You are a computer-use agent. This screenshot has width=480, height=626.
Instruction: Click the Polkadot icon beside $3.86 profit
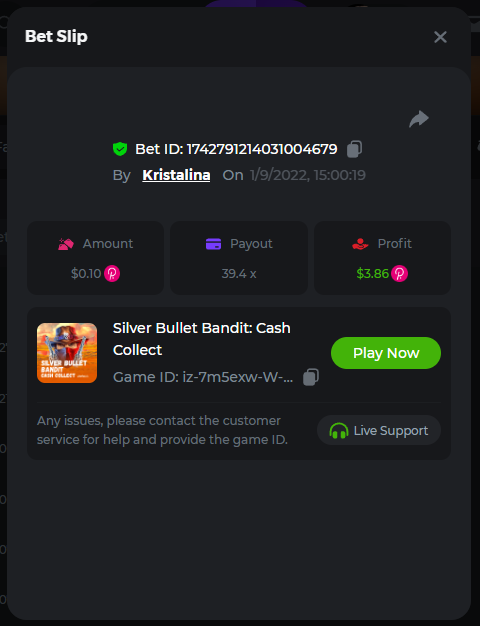[399, 273]
